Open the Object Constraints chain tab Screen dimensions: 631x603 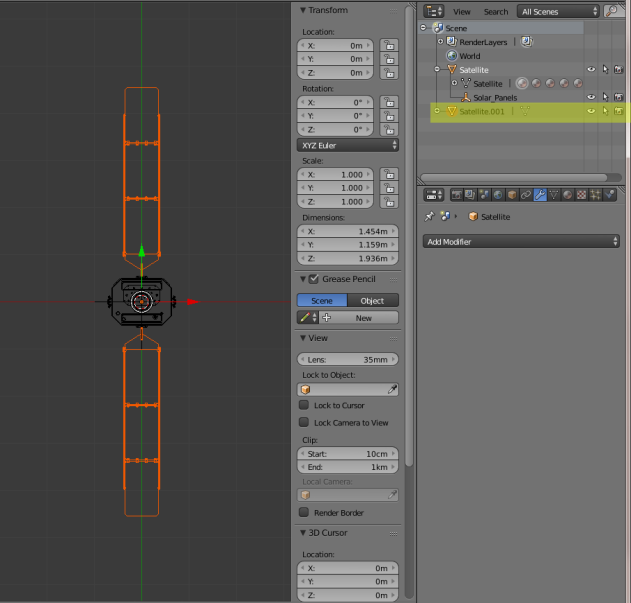click(524, 195)
